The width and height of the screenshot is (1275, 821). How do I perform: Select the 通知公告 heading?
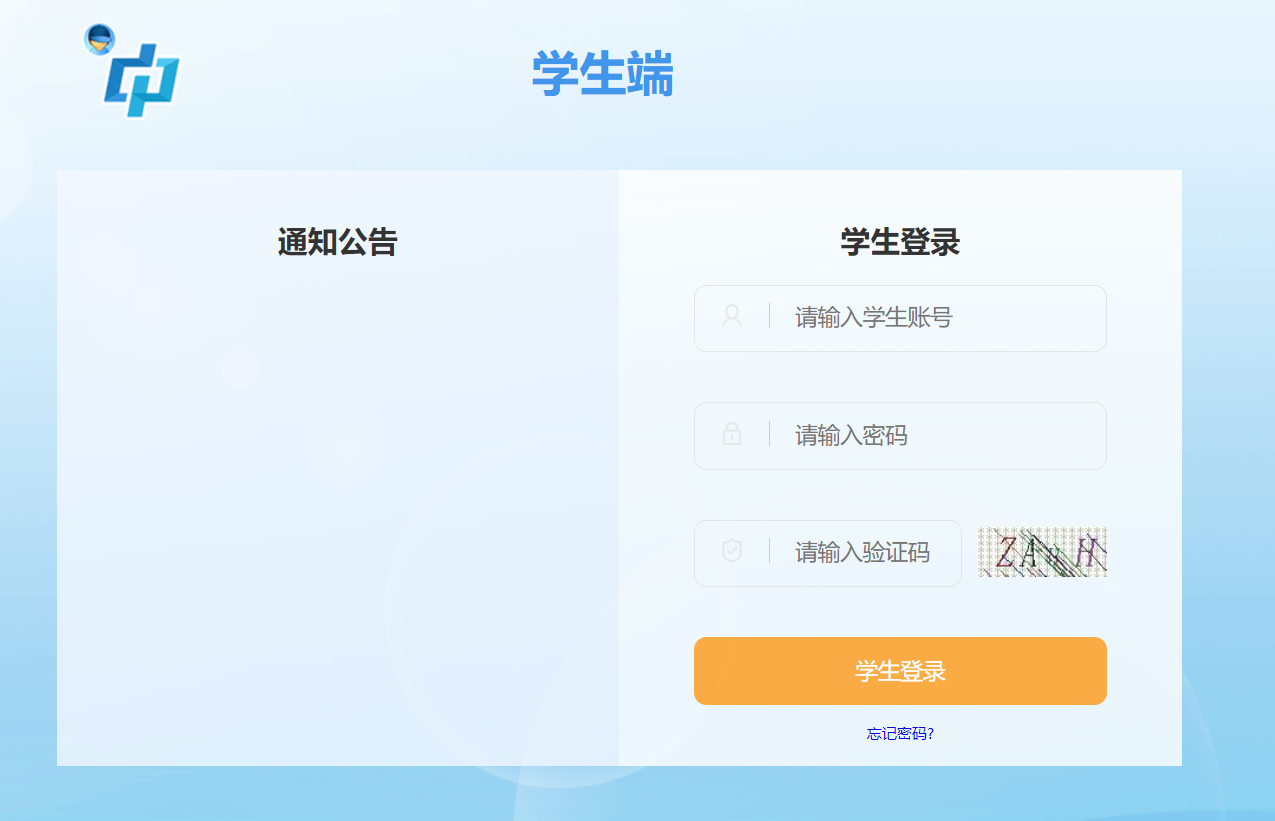[337, 242]
